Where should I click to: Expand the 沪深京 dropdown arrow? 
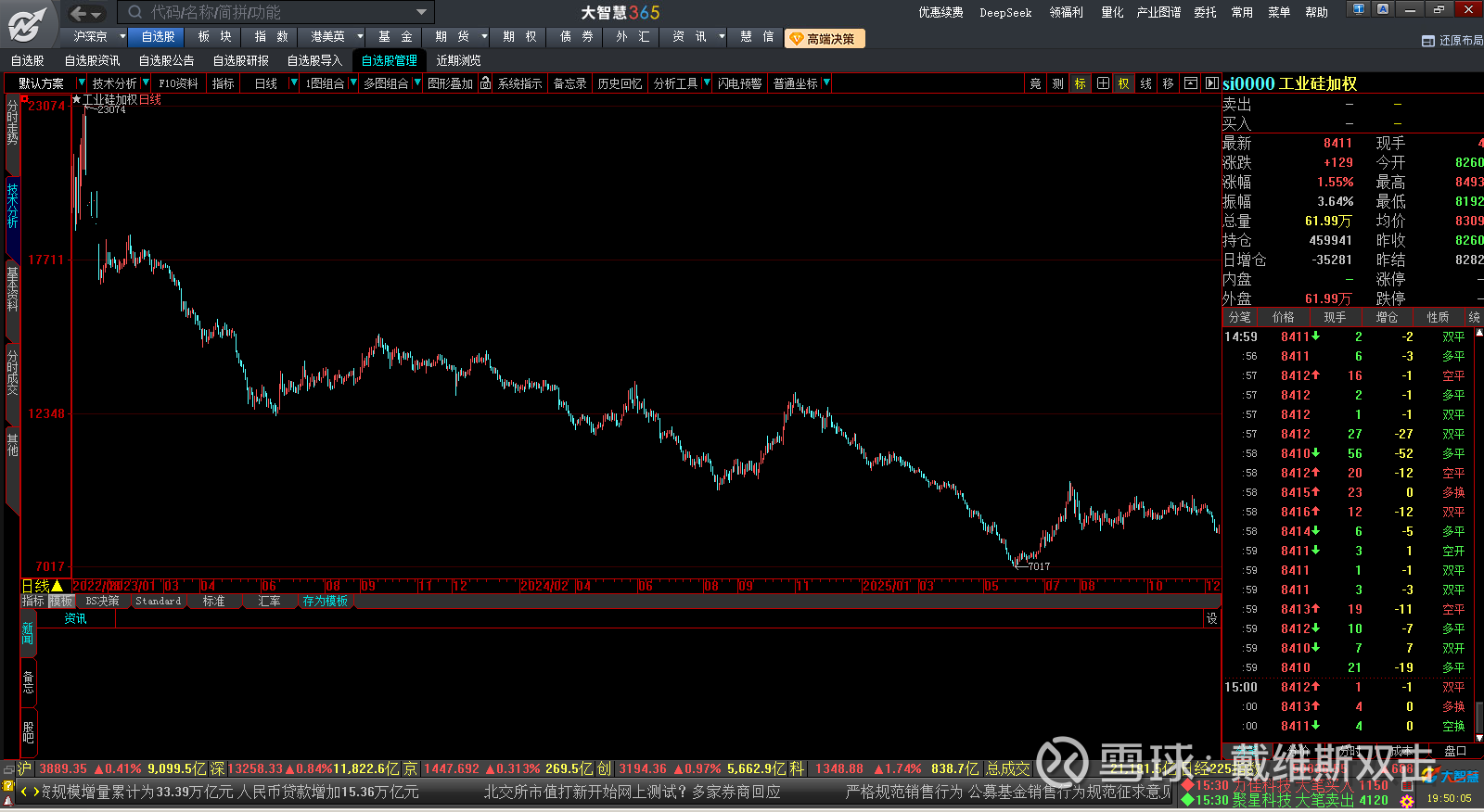click(x=122, y=37)
